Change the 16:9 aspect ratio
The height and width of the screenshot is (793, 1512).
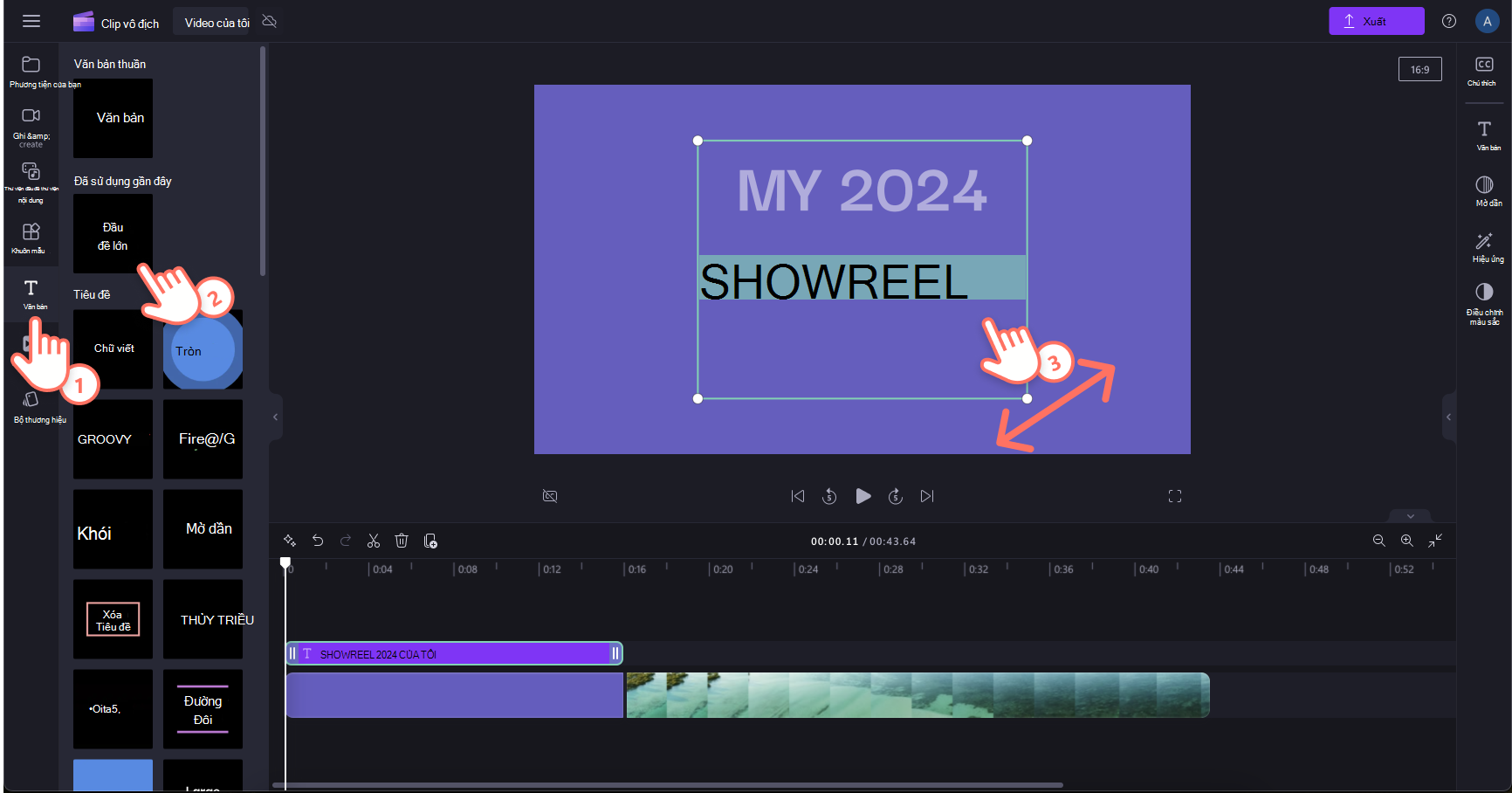[1419, 69]
